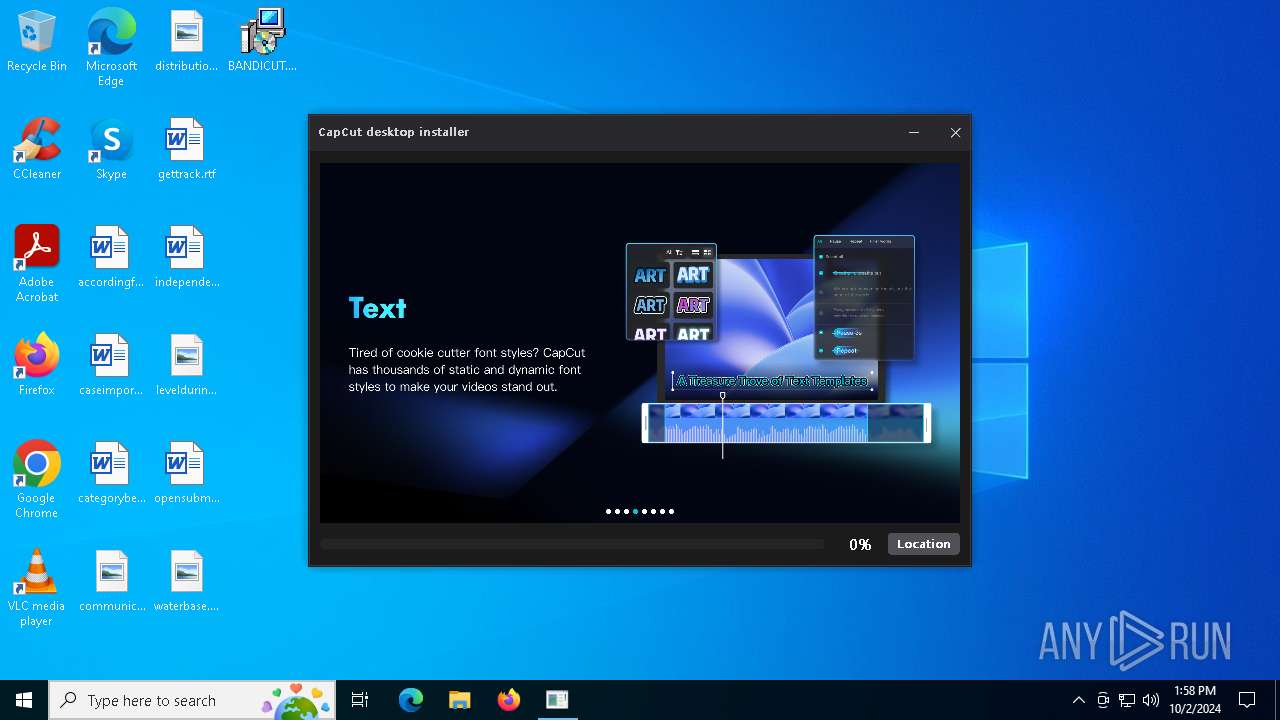Open the Adobe Acrobat desktop shortcut
1280x720 pixels.
click(37, 265)
